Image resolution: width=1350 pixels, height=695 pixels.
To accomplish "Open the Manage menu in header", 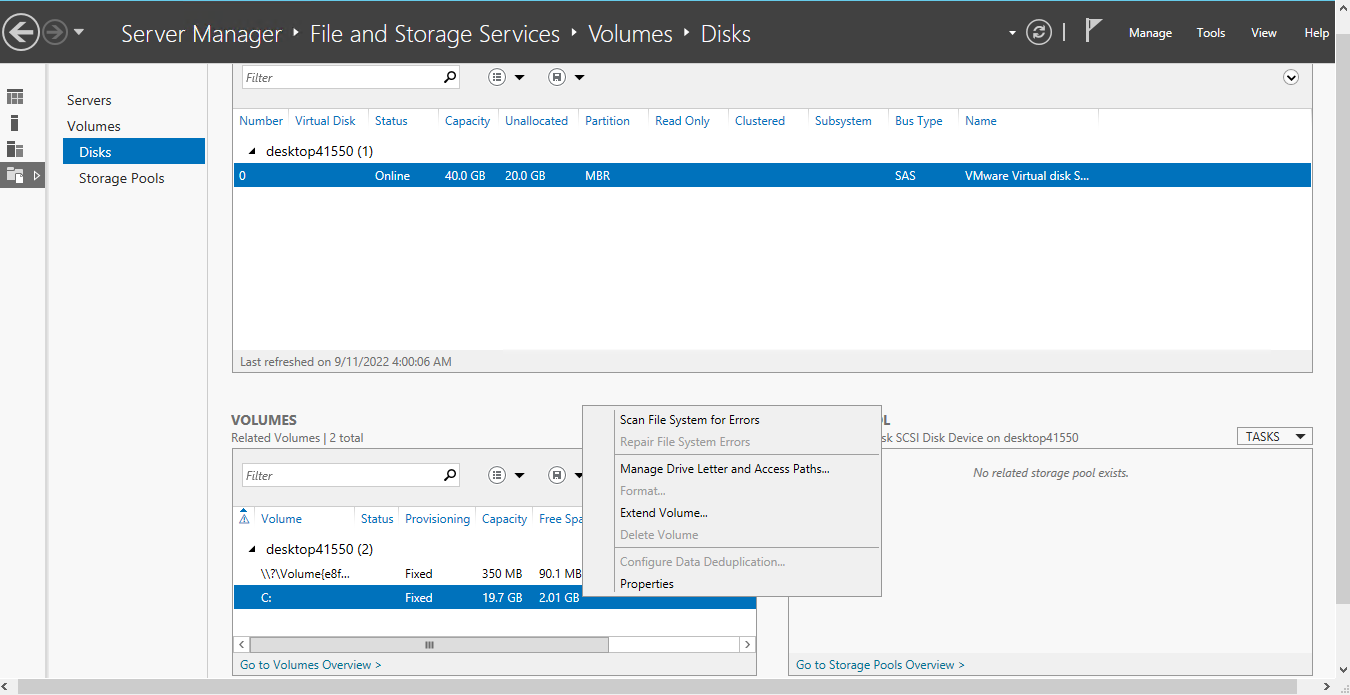I will click(1150, 33).
